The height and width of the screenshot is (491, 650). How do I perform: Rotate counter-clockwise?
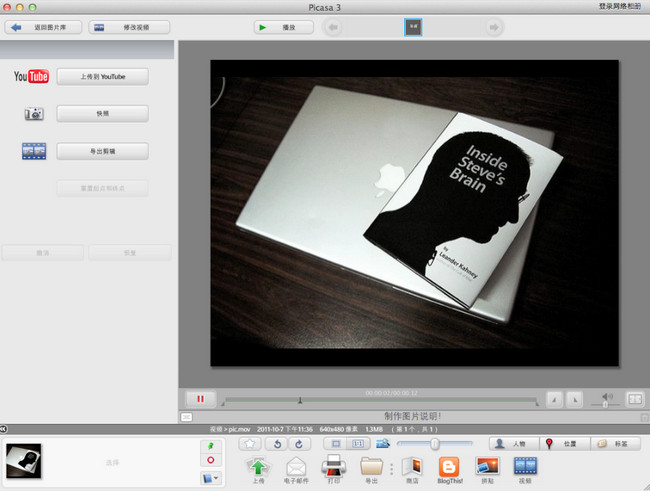click(x=277, y=444)
